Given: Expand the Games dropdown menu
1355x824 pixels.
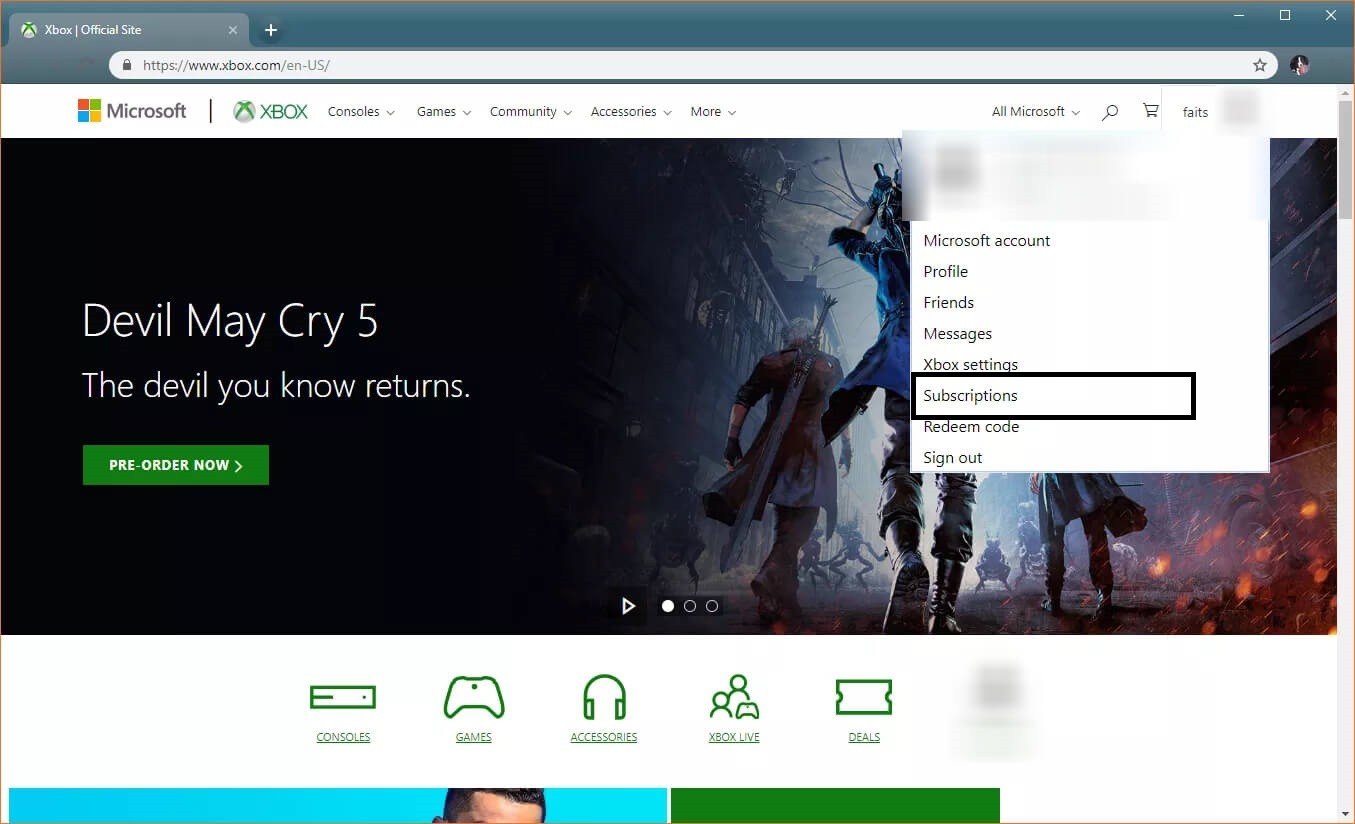Looking at the screenshot, I should [444, 112].
